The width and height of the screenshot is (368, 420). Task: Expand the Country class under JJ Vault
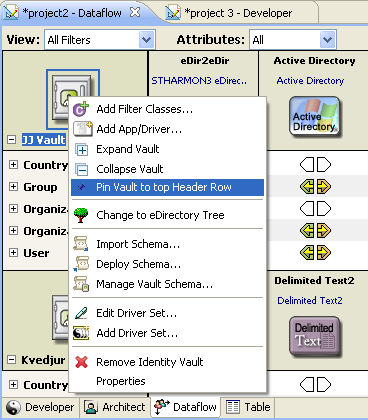(13, 165)
